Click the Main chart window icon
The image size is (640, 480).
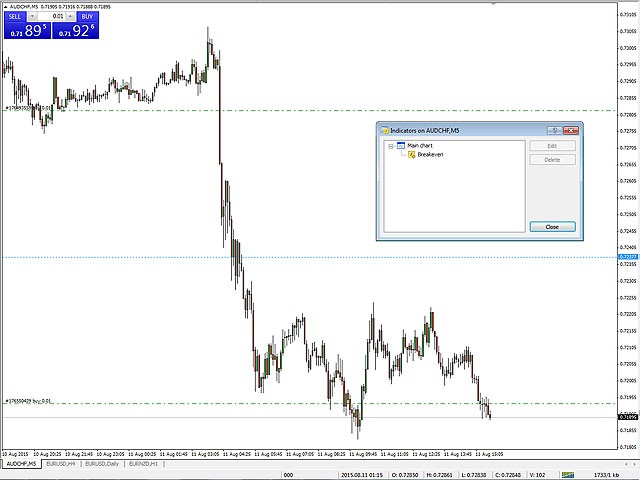[401, 146]
